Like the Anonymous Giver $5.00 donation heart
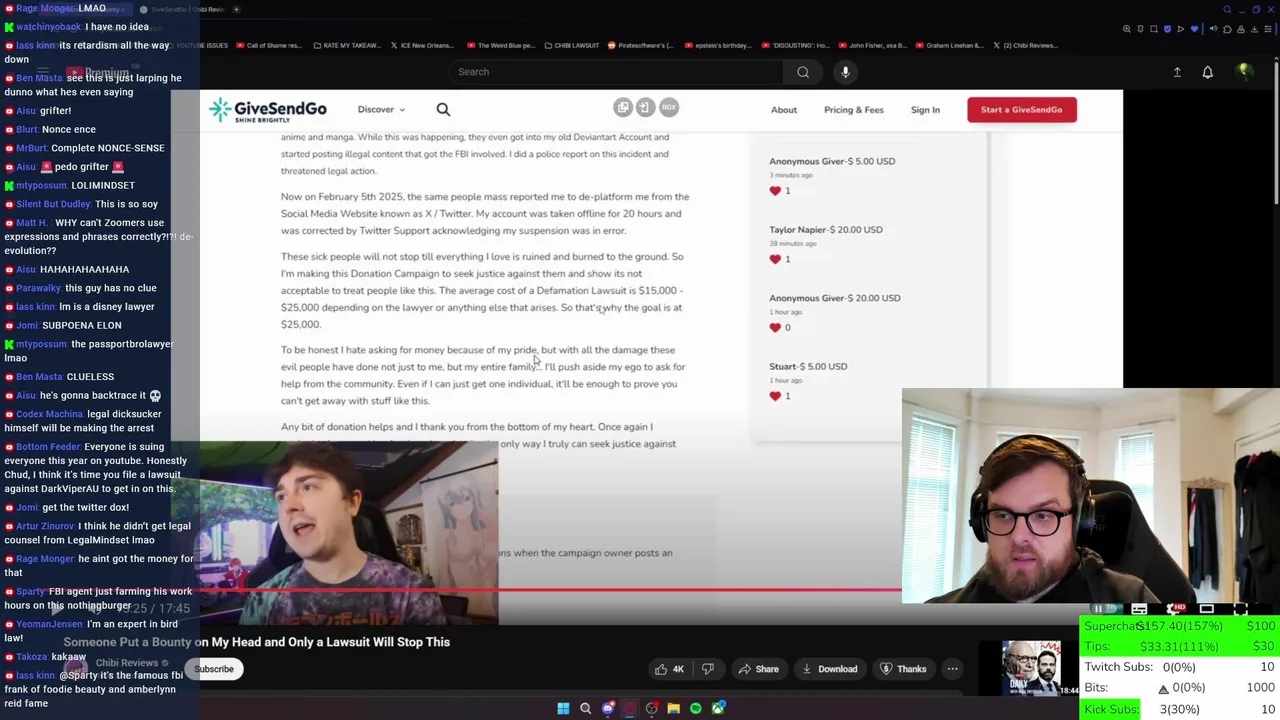The image size is (1280, 720). (775, 190)
